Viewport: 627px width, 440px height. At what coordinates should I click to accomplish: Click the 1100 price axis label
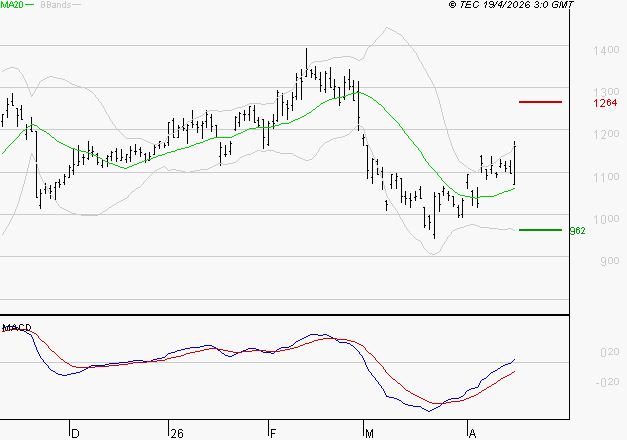[606, 177]
